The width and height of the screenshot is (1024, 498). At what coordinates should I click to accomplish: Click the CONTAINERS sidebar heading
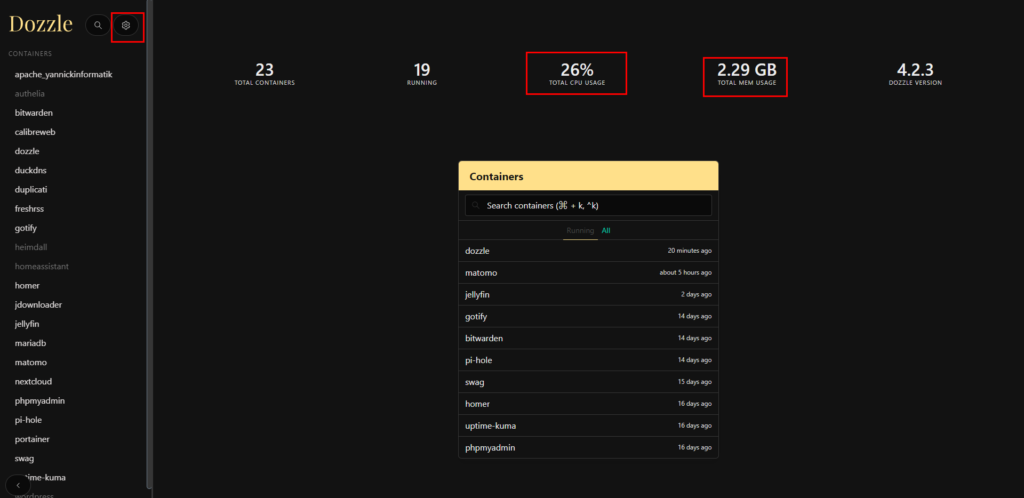pos(30,54)
